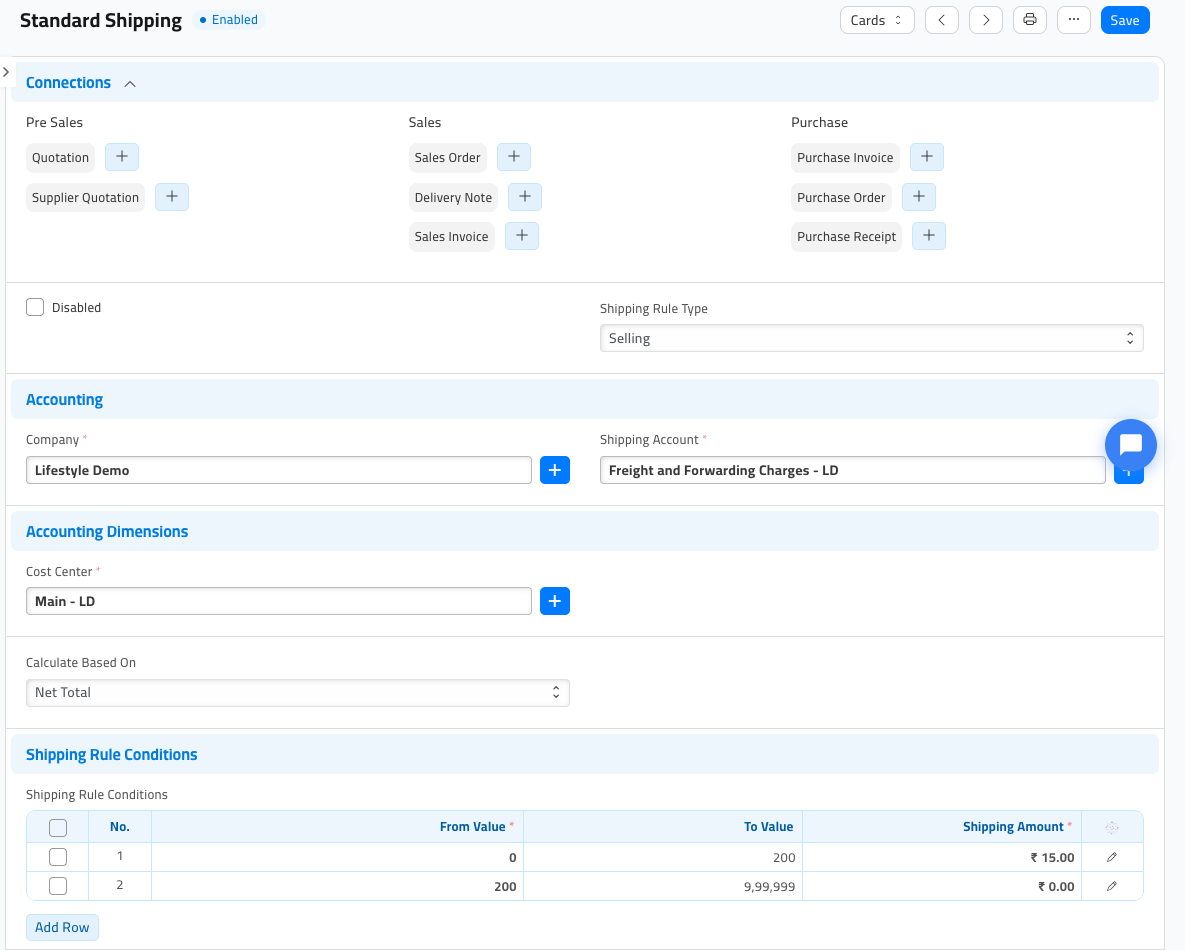Image resolution: width=1185 pixels, height=950 pixels.
Task: Open the Shipping Rule Type dropdown
Action: tap(871, 339)
